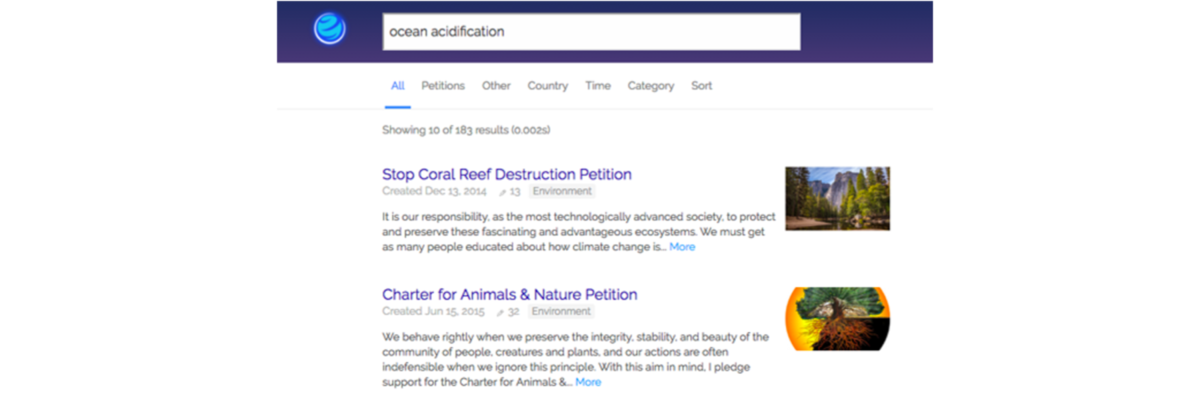
Task: Open the tree with roots thumbnail
Action: click(837, 319)
